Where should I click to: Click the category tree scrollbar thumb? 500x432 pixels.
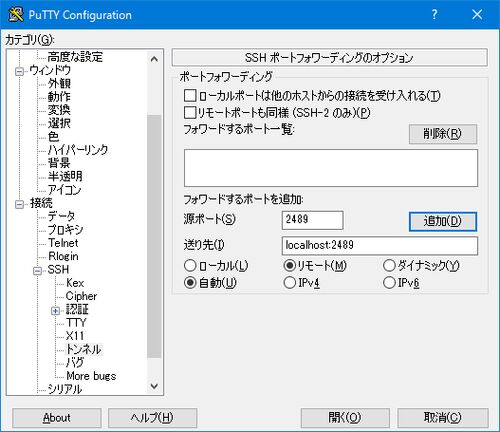click(x=154, y=236)
